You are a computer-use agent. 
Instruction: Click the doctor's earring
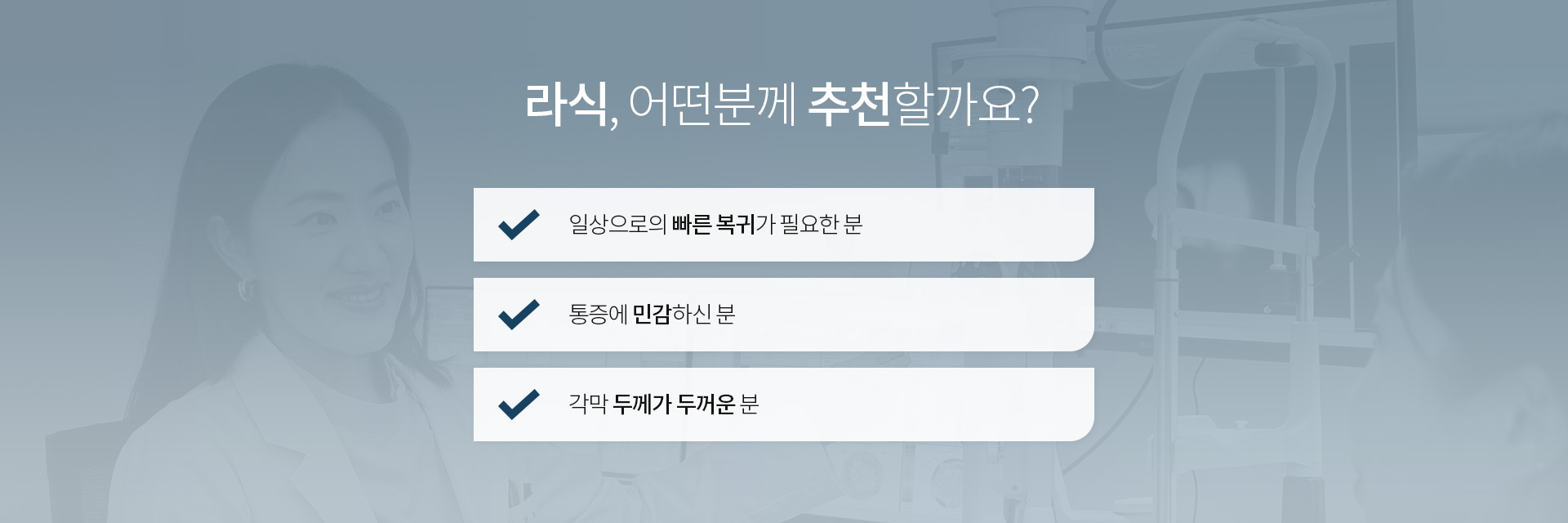pos(245,289)
